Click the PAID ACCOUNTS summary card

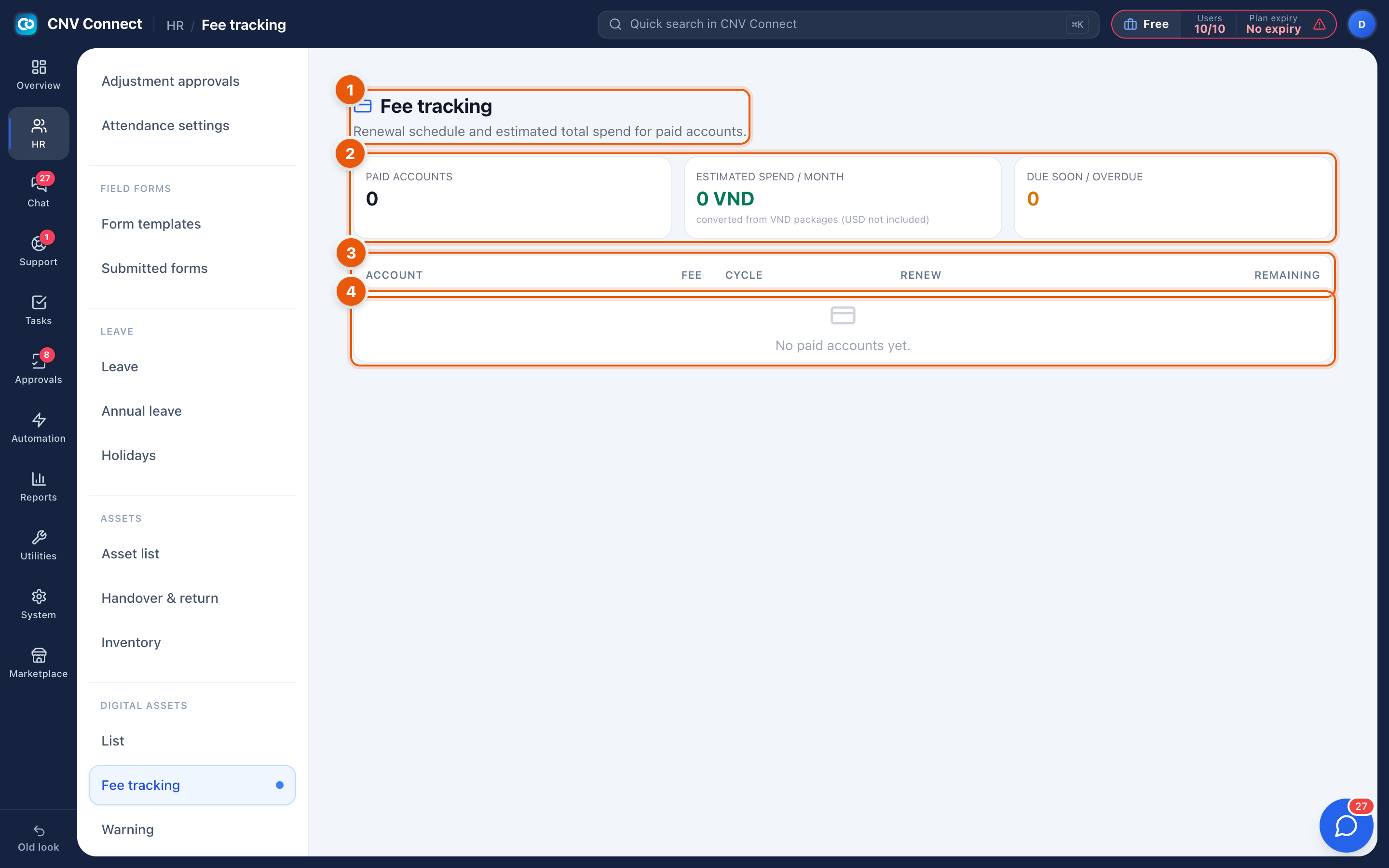click(513, 198)
